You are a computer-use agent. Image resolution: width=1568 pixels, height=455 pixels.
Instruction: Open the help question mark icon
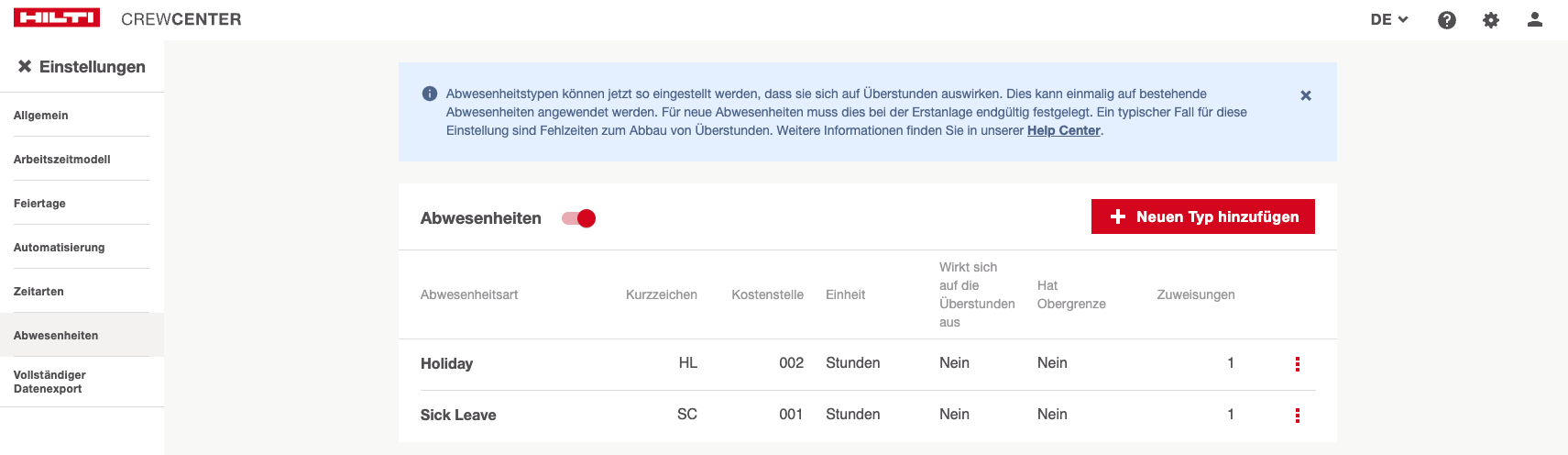(x=1447, y=20)
